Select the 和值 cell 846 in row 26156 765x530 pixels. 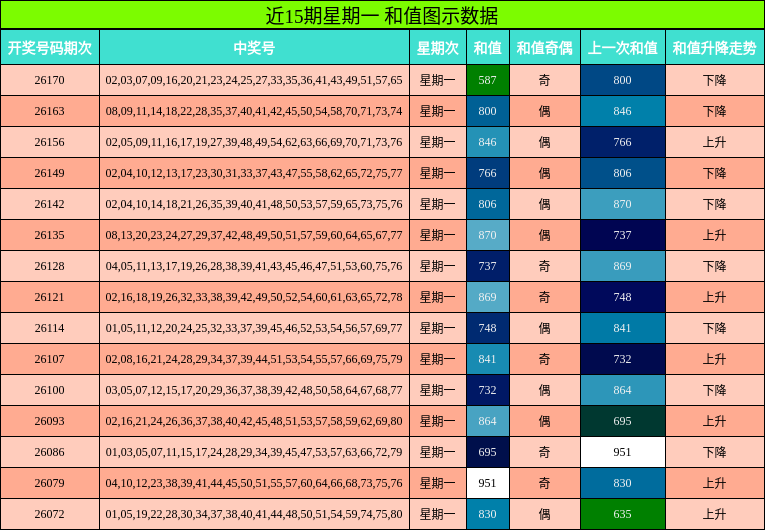pyautogui.click(x=488, y=142)
